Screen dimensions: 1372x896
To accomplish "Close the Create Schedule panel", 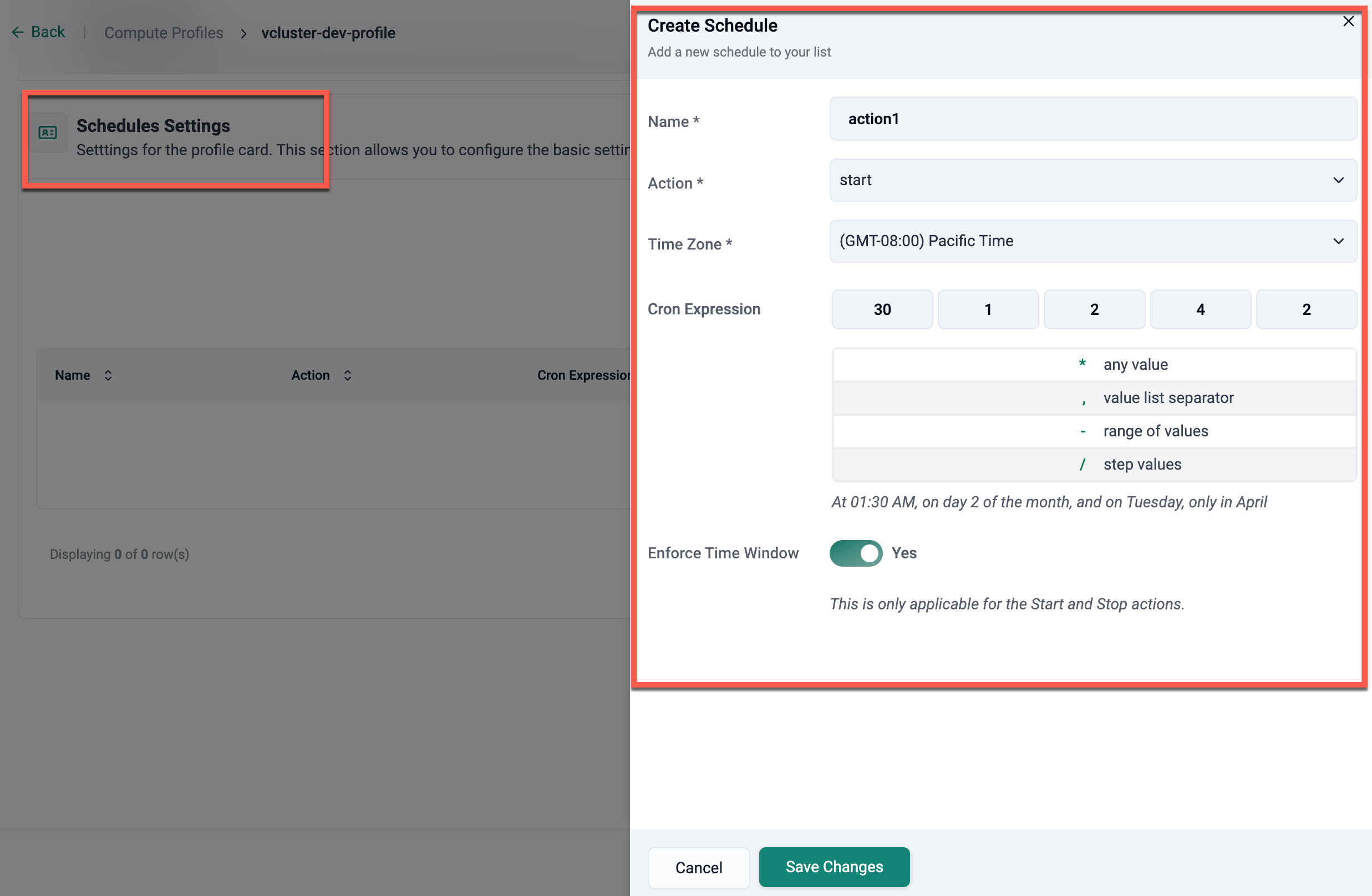I will coord(1348,22).
